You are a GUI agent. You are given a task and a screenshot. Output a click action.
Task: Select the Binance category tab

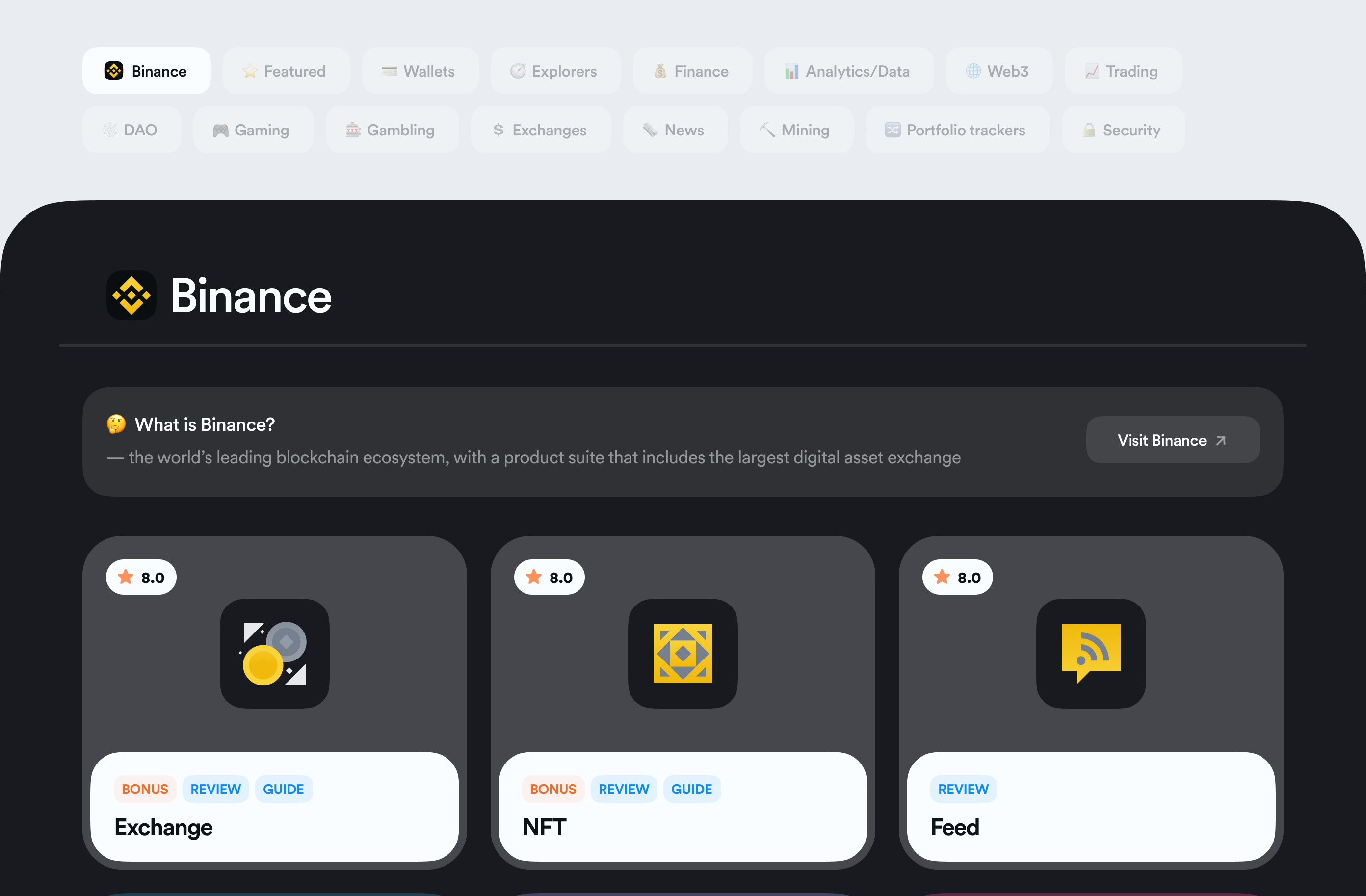click(146, 71)
